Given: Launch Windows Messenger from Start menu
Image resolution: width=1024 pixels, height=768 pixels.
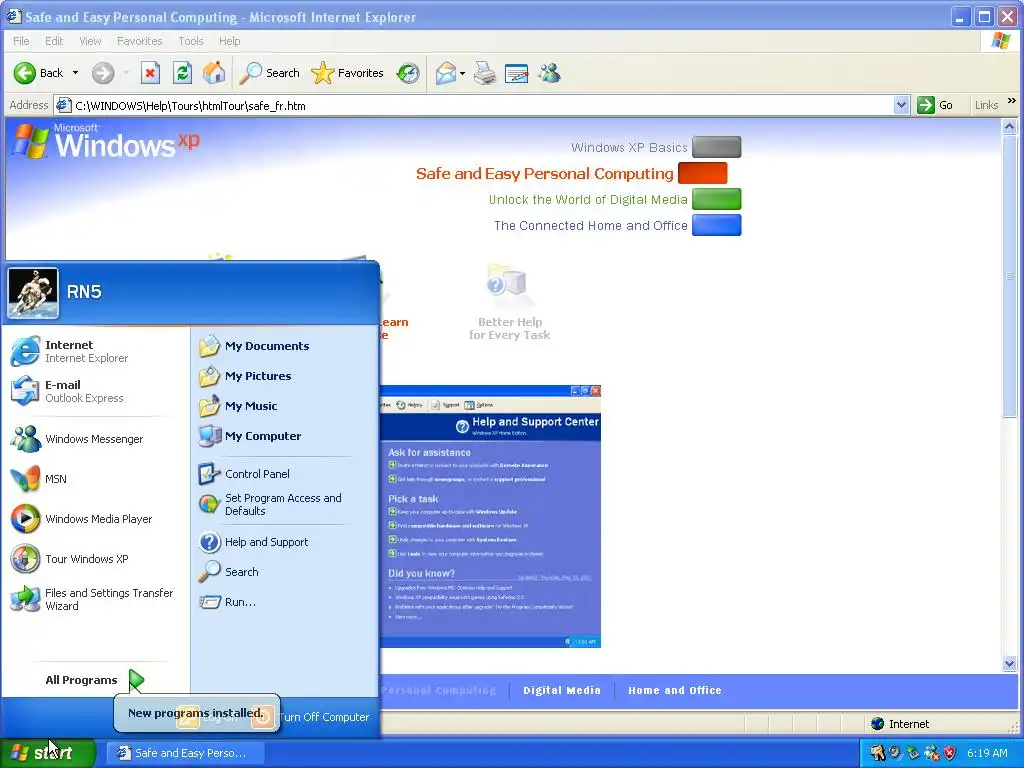Looking at the screenshot, I should click(95, 439).
